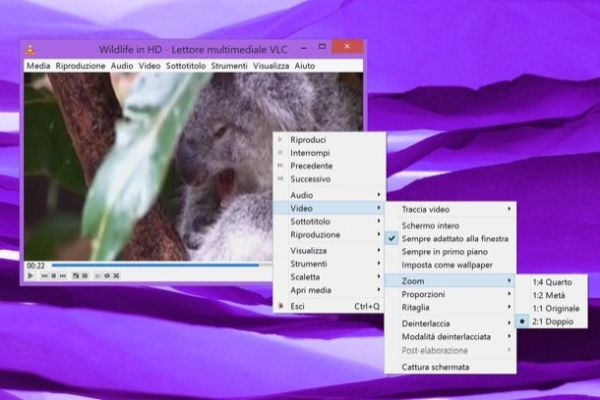
Task: Maximize the VLC window
Action: [x=322, y=47]
